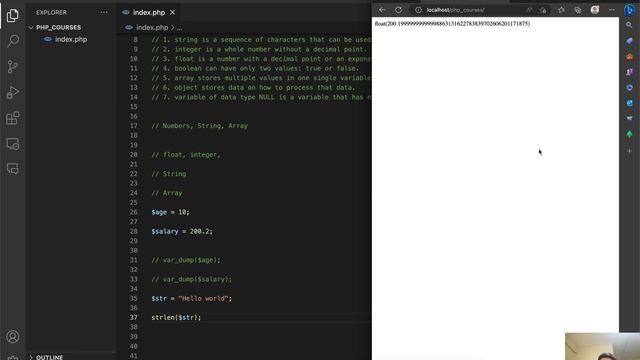
Task: Click the $age = 10; line
Action: click(x=170, y=212)
